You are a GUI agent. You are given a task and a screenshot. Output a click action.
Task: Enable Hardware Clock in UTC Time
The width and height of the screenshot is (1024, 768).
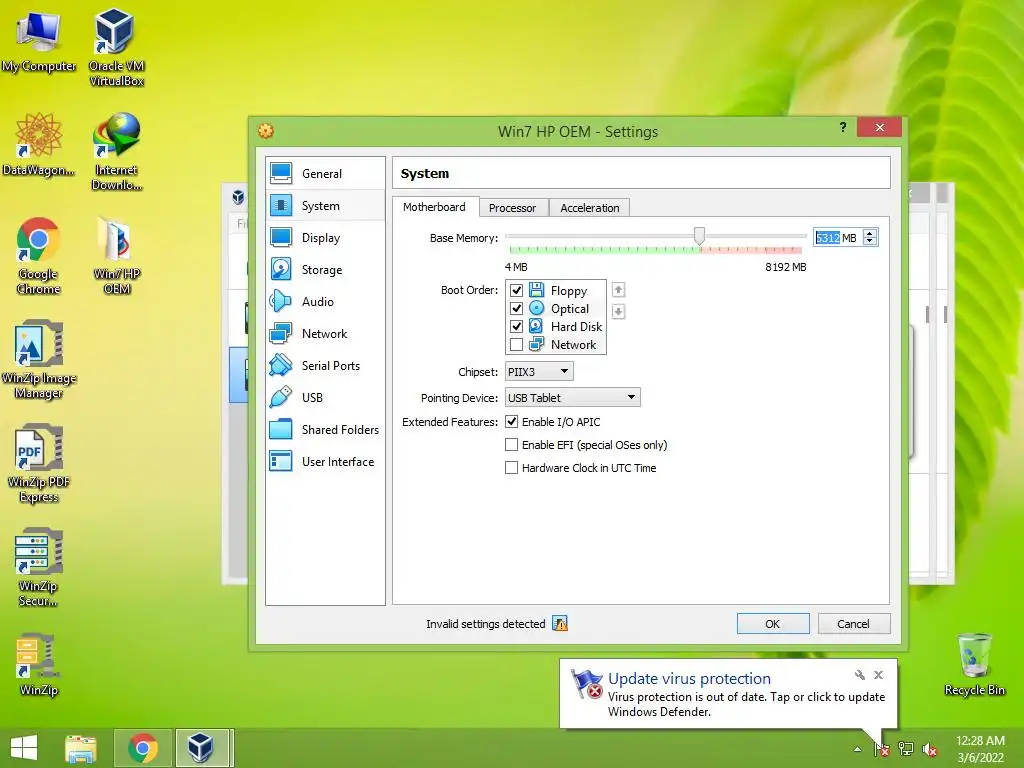click(x=511, y=468)
